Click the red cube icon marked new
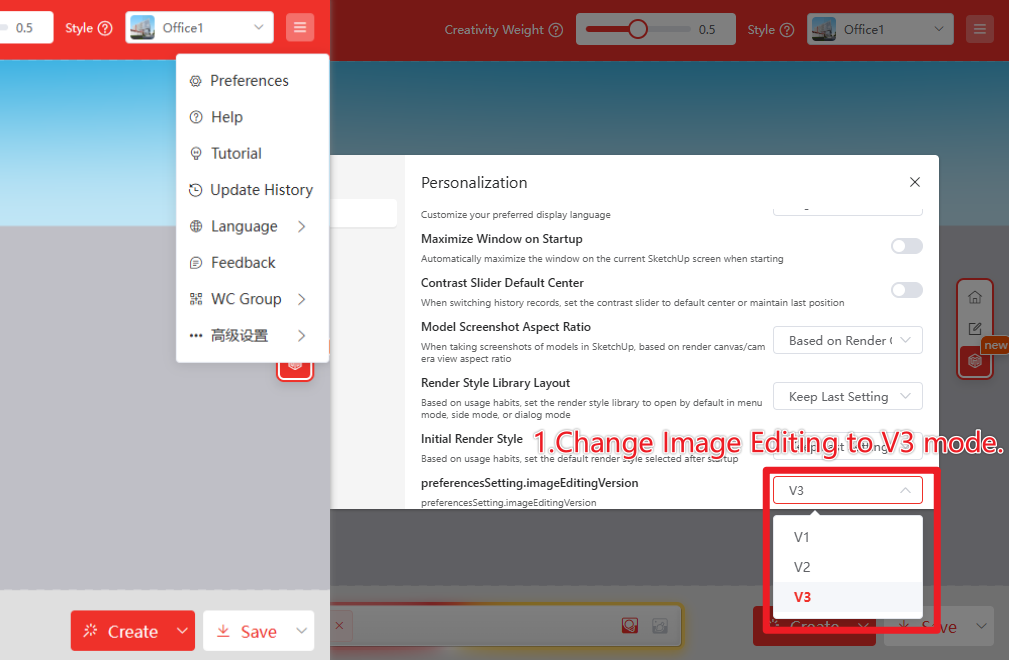This screenshot has height=660, width=1009. point(974,361)
